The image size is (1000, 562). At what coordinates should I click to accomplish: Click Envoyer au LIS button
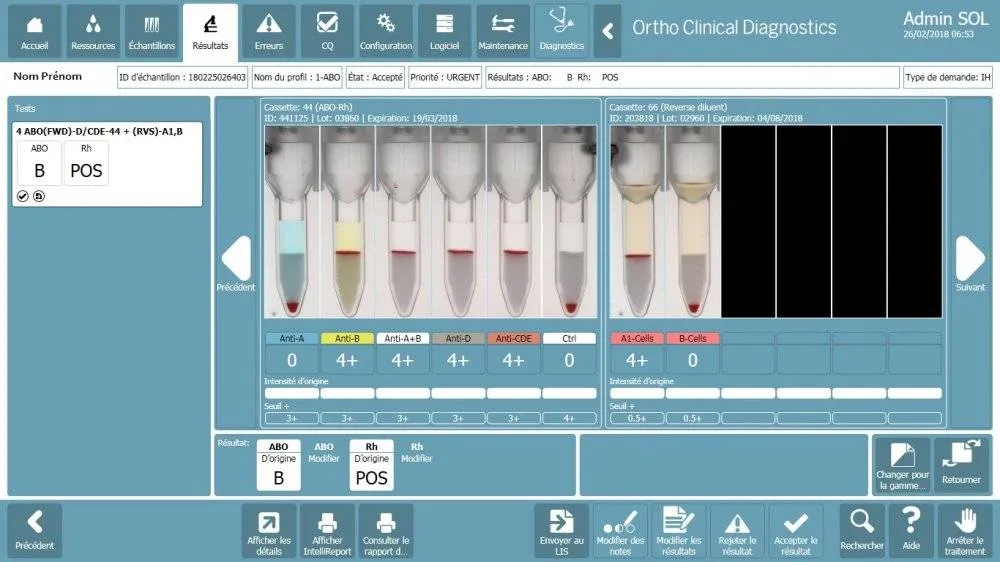pos(561,530)
